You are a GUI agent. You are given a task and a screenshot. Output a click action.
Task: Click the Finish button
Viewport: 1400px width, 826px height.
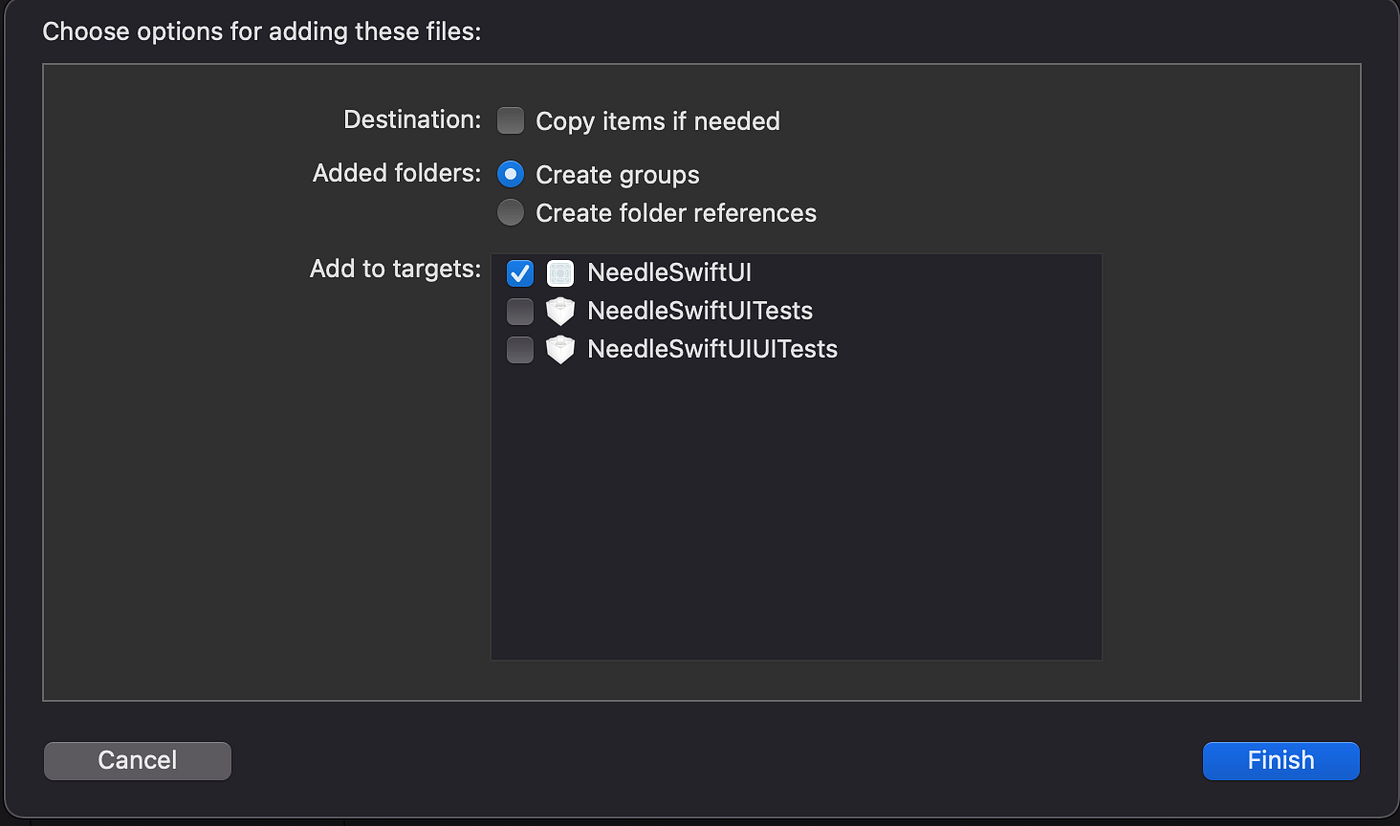tap(1281, 760)
